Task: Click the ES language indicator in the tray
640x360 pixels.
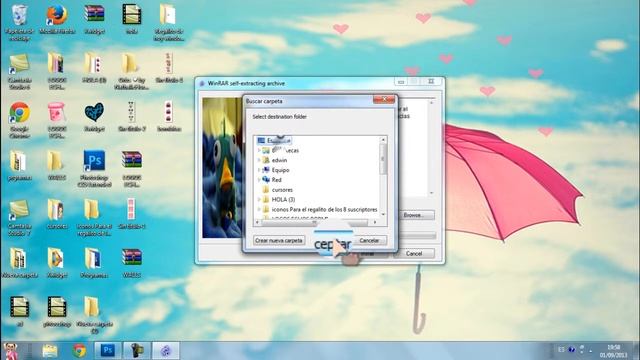Action: click(561, 350)
